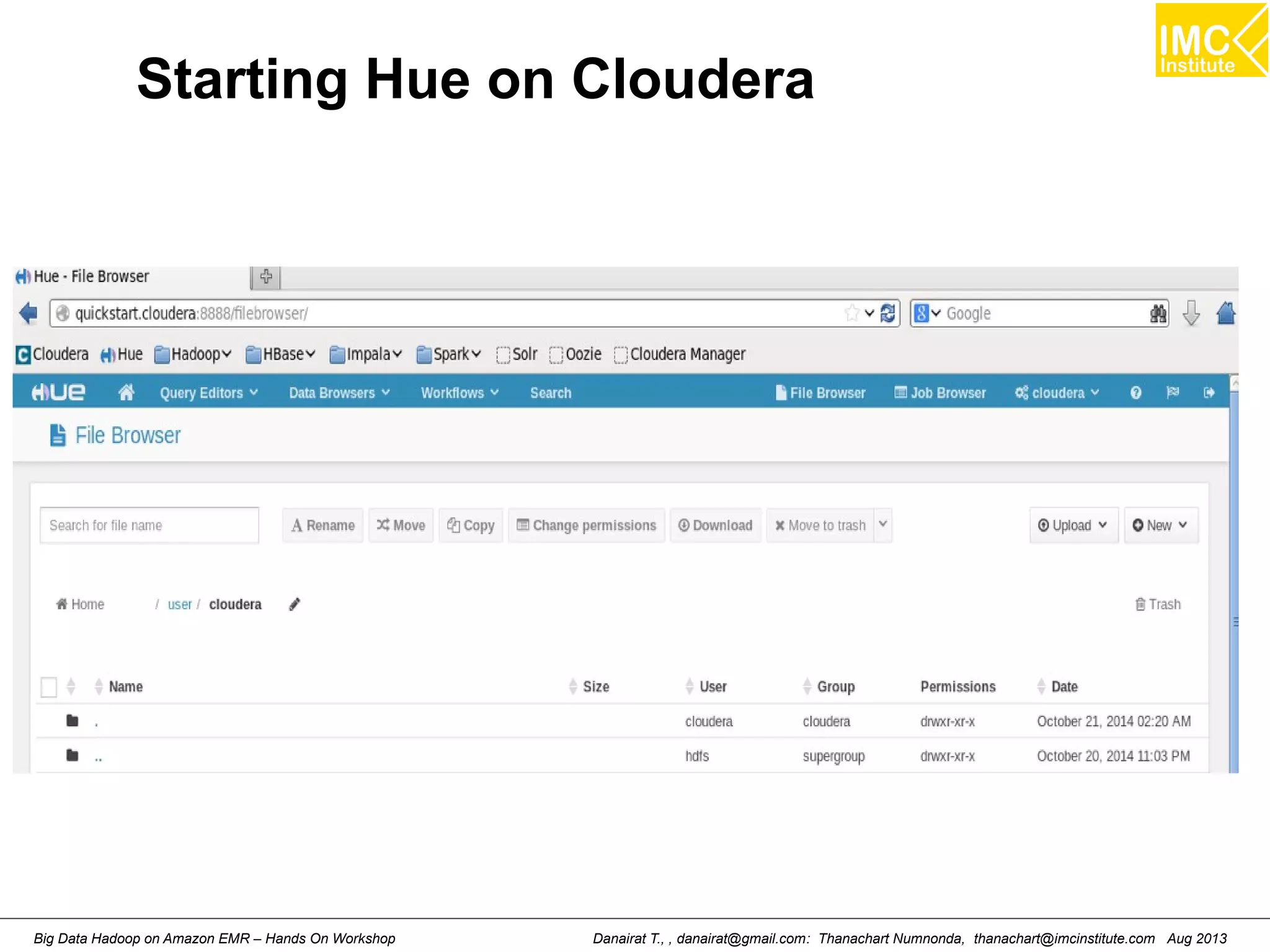1270x952 pixels.
Task: Sign out using the logout icon
Action: coord(1209,392)
